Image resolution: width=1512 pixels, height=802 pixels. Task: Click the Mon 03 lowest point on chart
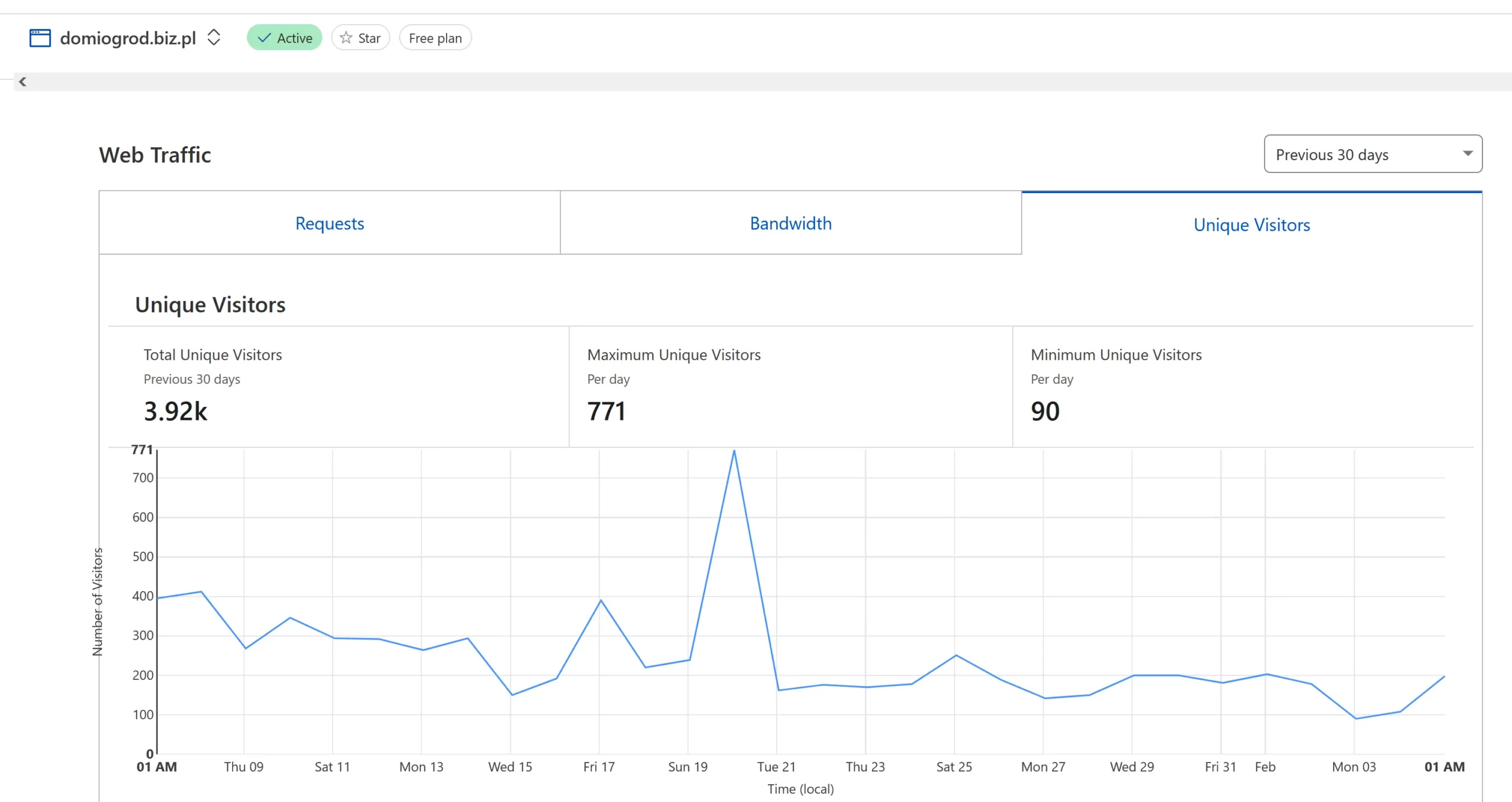coord(1355,718)
